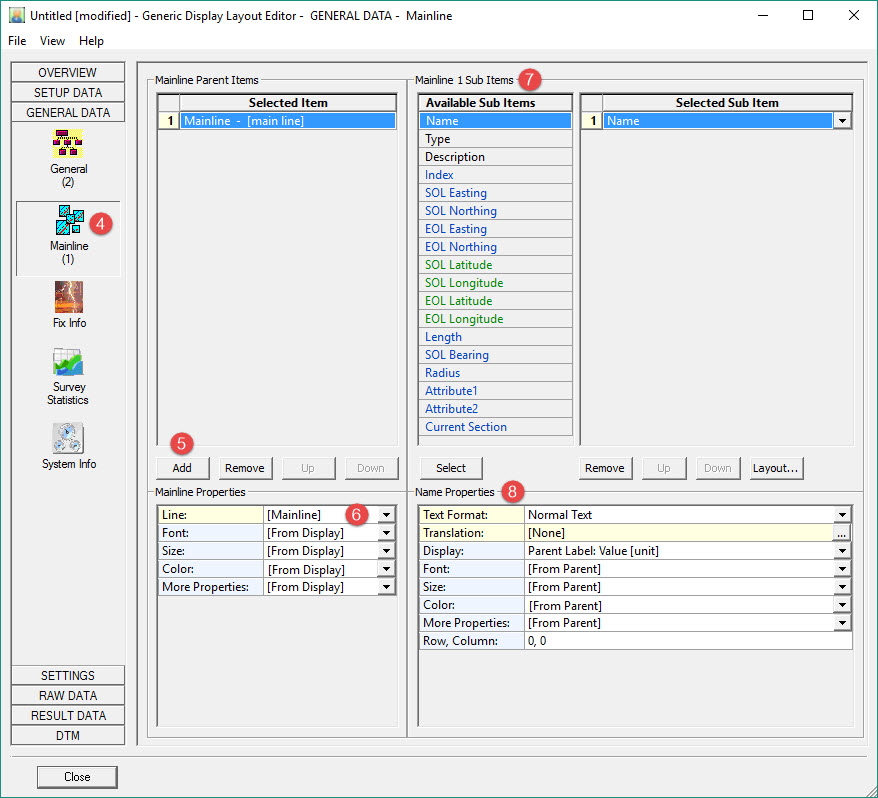Image resolution: width=878 pixels, height=798 pixels.
Task: Click the Survey Statistics icon
Action: (x=68, y=362)
